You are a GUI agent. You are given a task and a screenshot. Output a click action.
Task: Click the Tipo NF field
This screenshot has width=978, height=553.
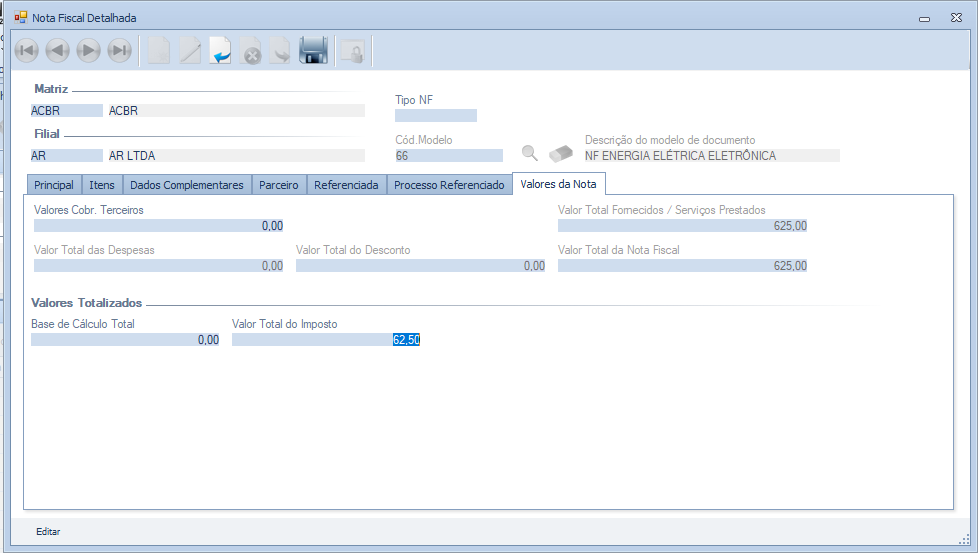436,115
